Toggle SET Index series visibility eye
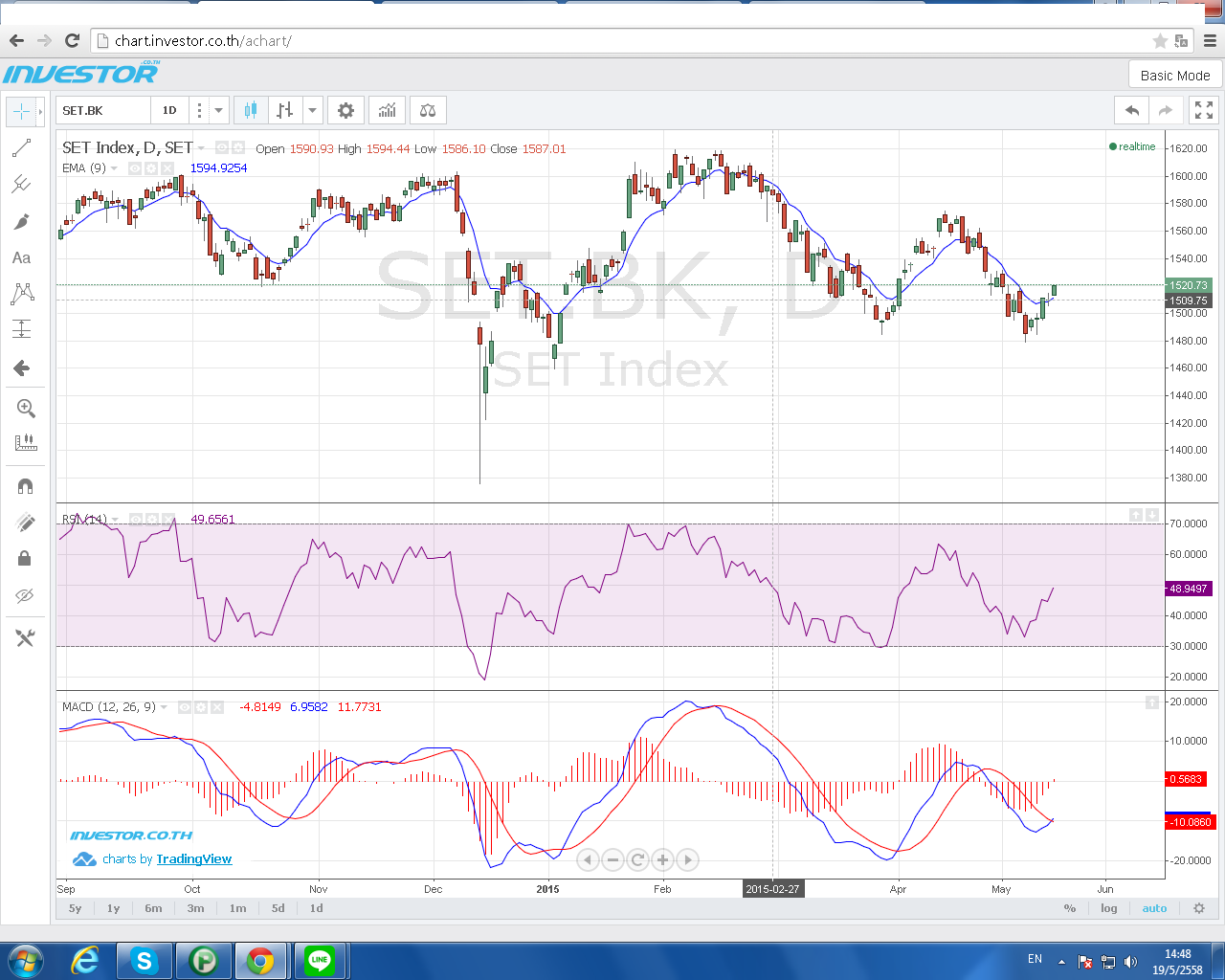 point(222,147)
